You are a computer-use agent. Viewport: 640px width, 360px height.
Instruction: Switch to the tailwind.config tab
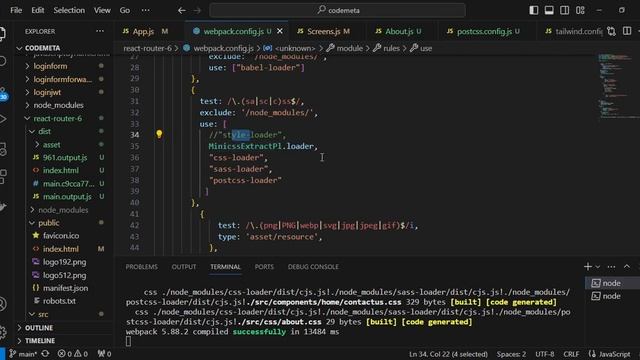[x=573, y=31]
